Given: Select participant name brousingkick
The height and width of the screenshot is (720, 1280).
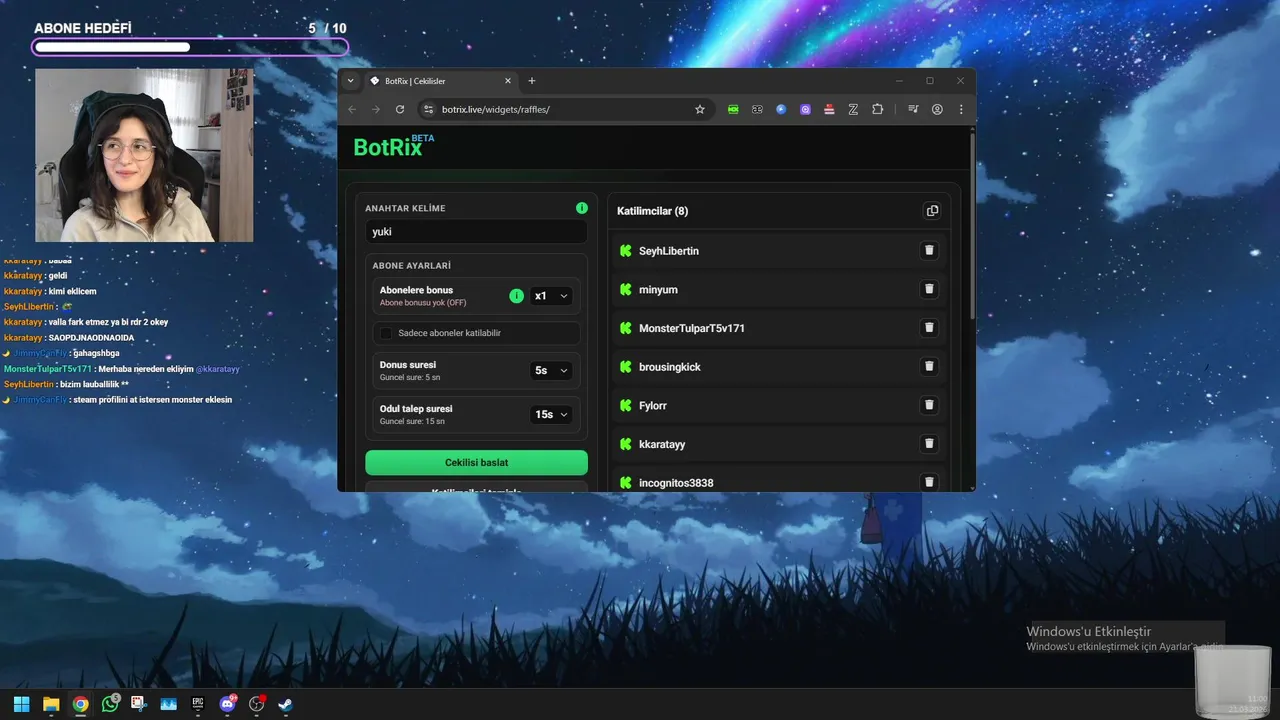Looking at the screenshot, I should 670,367.
